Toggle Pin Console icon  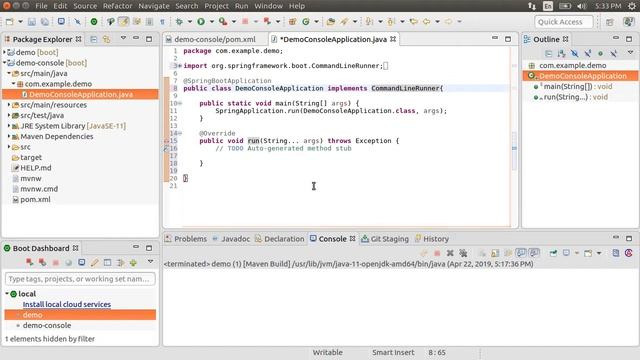point(553,253)
